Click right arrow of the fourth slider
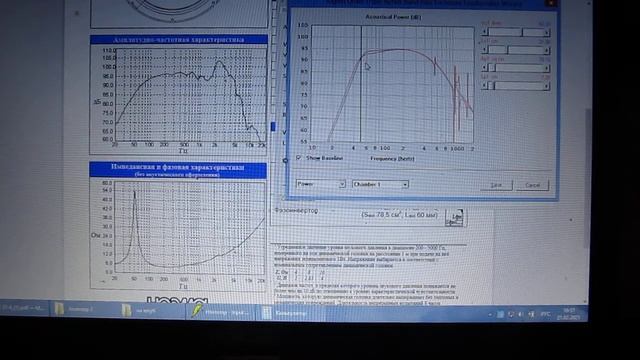 coord(547,86)
